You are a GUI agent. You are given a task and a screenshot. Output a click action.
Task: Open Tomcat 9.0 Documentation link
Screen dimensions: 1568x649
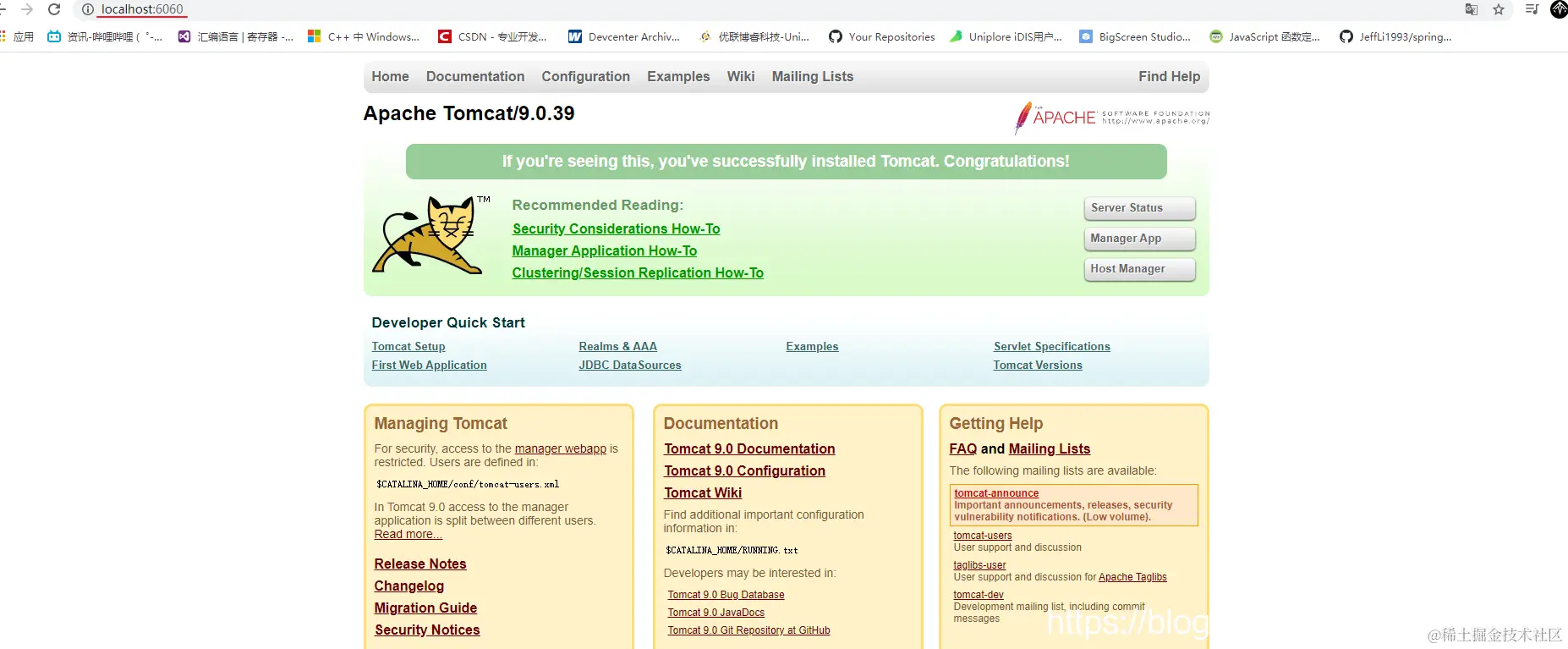749,448
